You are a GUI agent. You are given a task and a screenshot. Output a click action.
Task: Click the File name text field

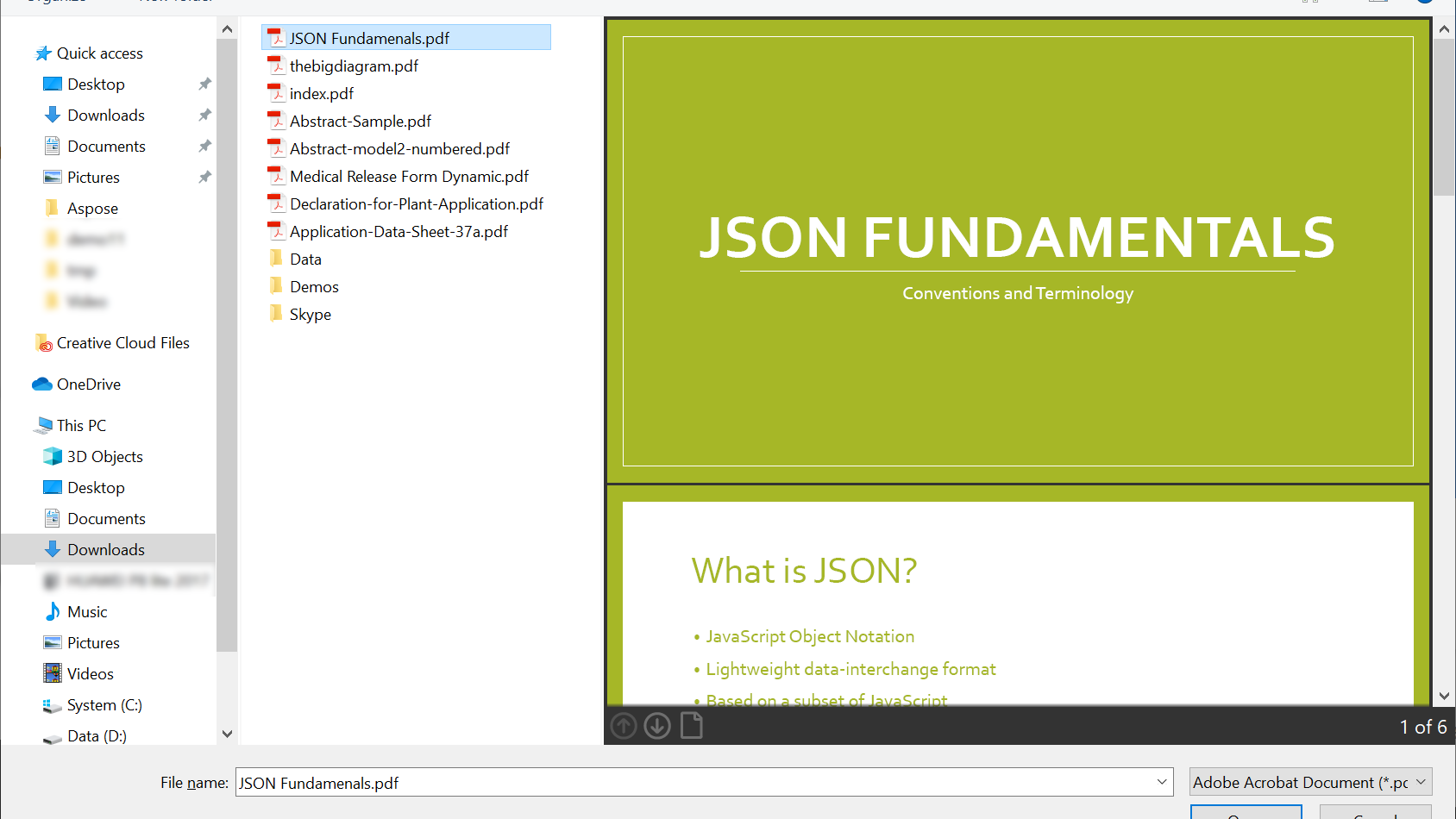pos(690,783)
